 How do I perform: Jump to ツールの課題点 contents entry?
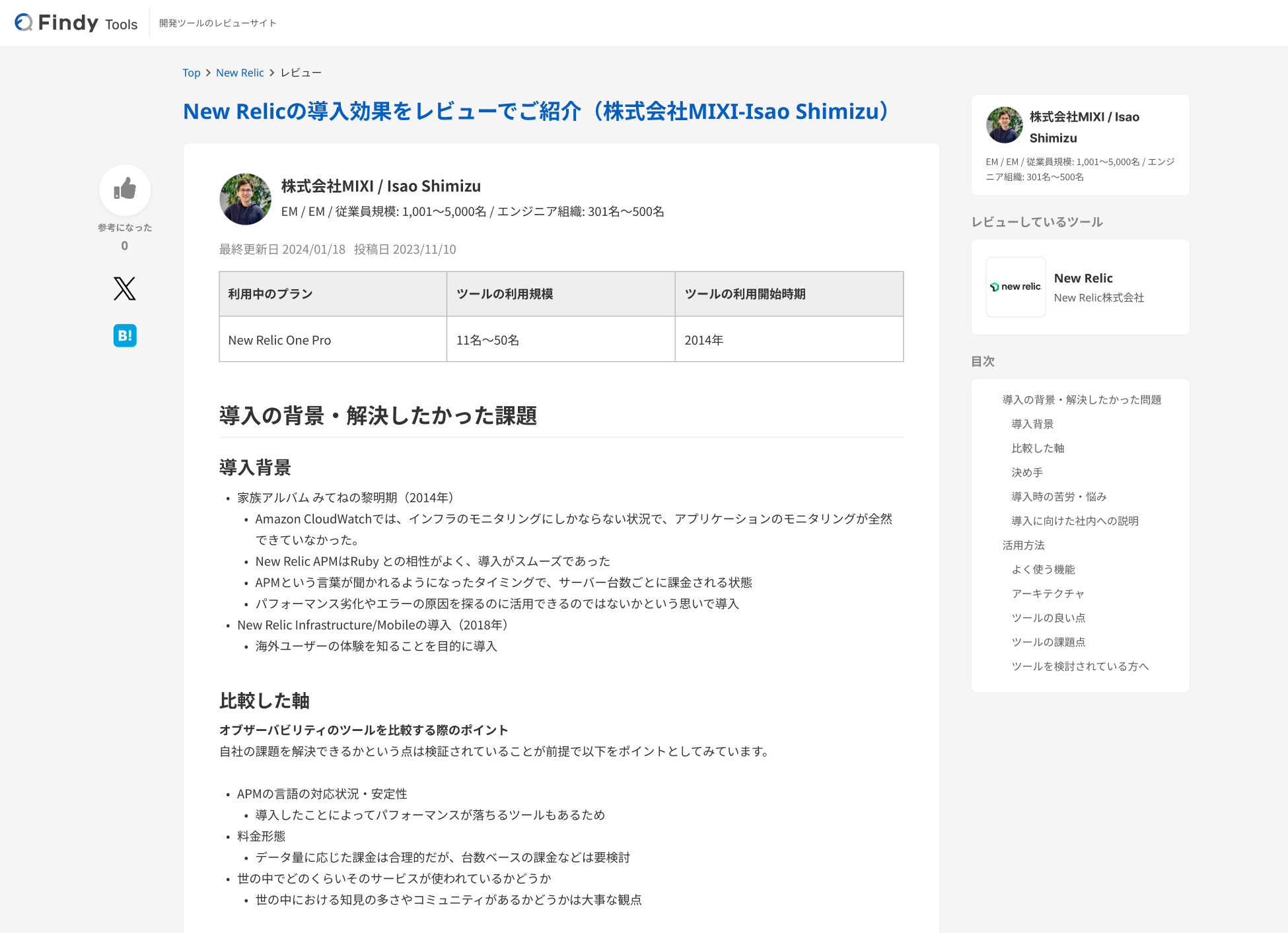pyautogui.click(x=1048, y=642)
